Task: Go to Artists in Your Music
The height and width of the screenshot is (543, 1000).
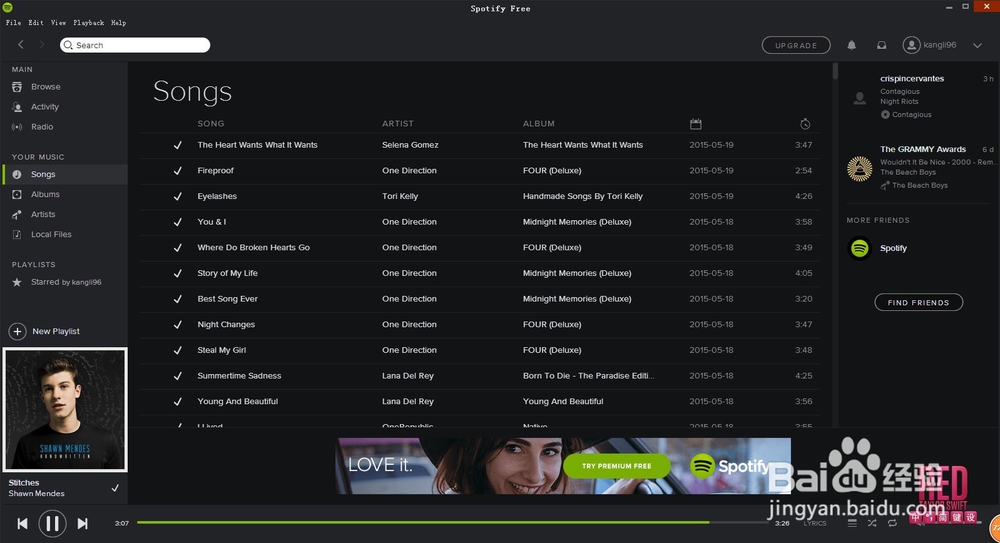Action: pos(43,214)
